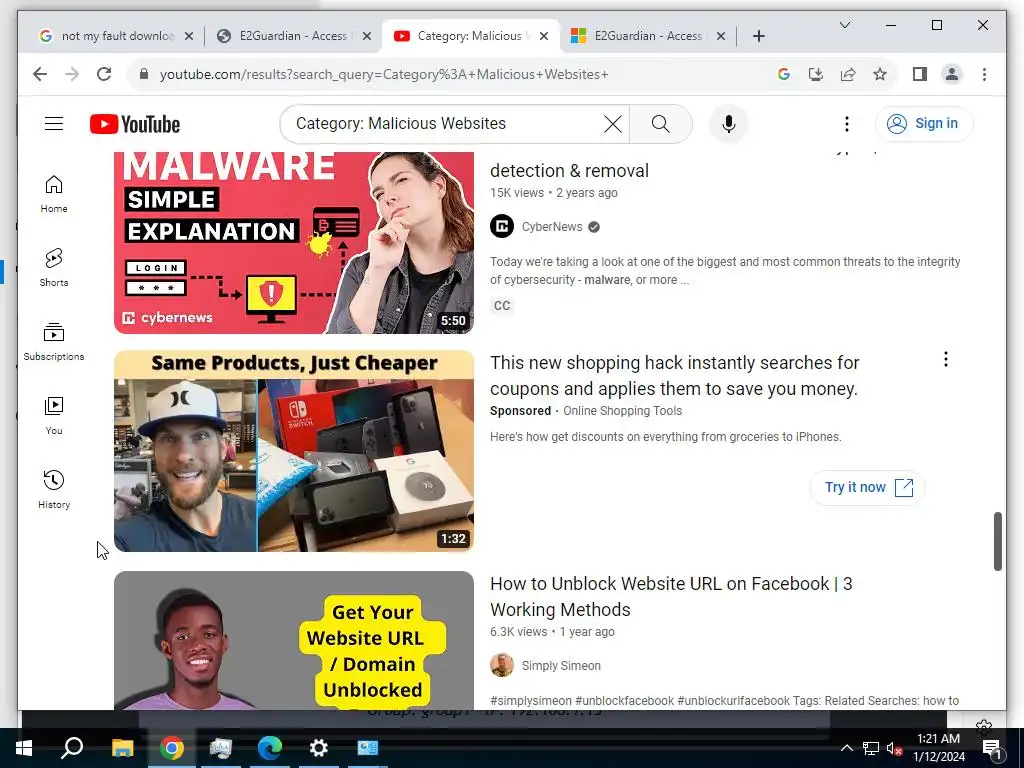1024x768 pixels.
Task: Open the taskbar clock showing 1:21 AM
Action: coord(938,748)
